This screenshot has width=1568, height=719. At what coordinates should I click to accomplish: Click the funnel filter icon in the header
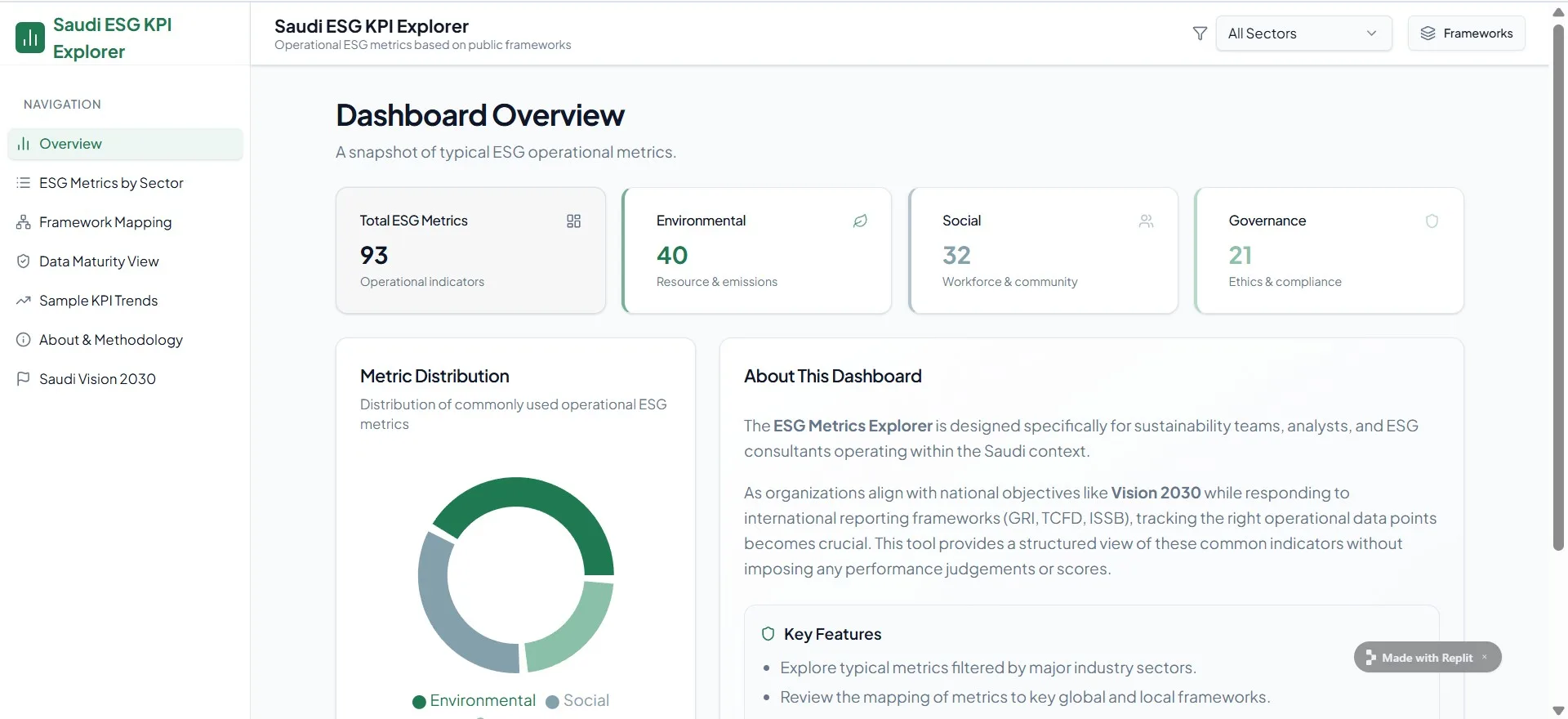[1200, 33]
